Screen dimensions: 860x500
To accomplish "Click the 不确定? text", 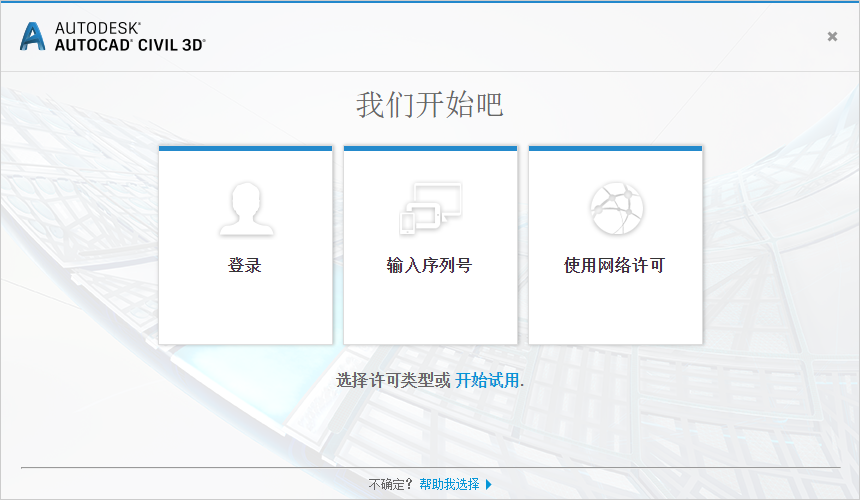I will click(x=390, y=484).
